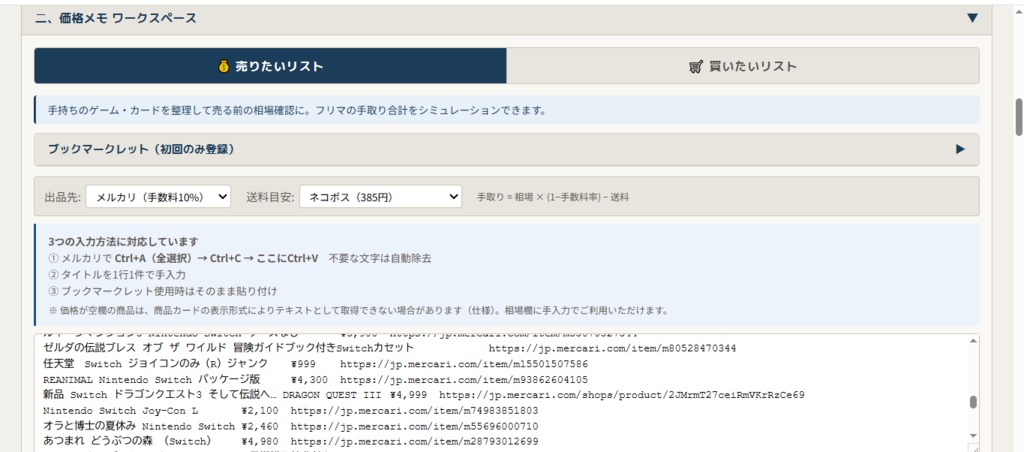Click the オラと博士の夏休み line
The image size is (1024, 452).
291,427
